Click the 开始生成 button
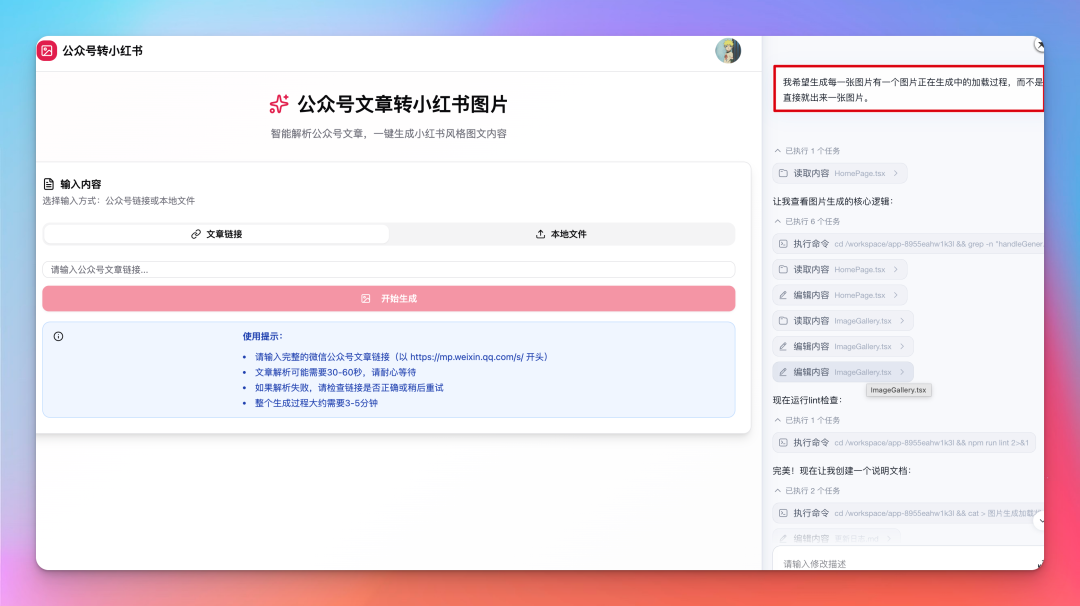Image resolution: width=1080 pixels, height=606 pixels. (x=388, y=298)
